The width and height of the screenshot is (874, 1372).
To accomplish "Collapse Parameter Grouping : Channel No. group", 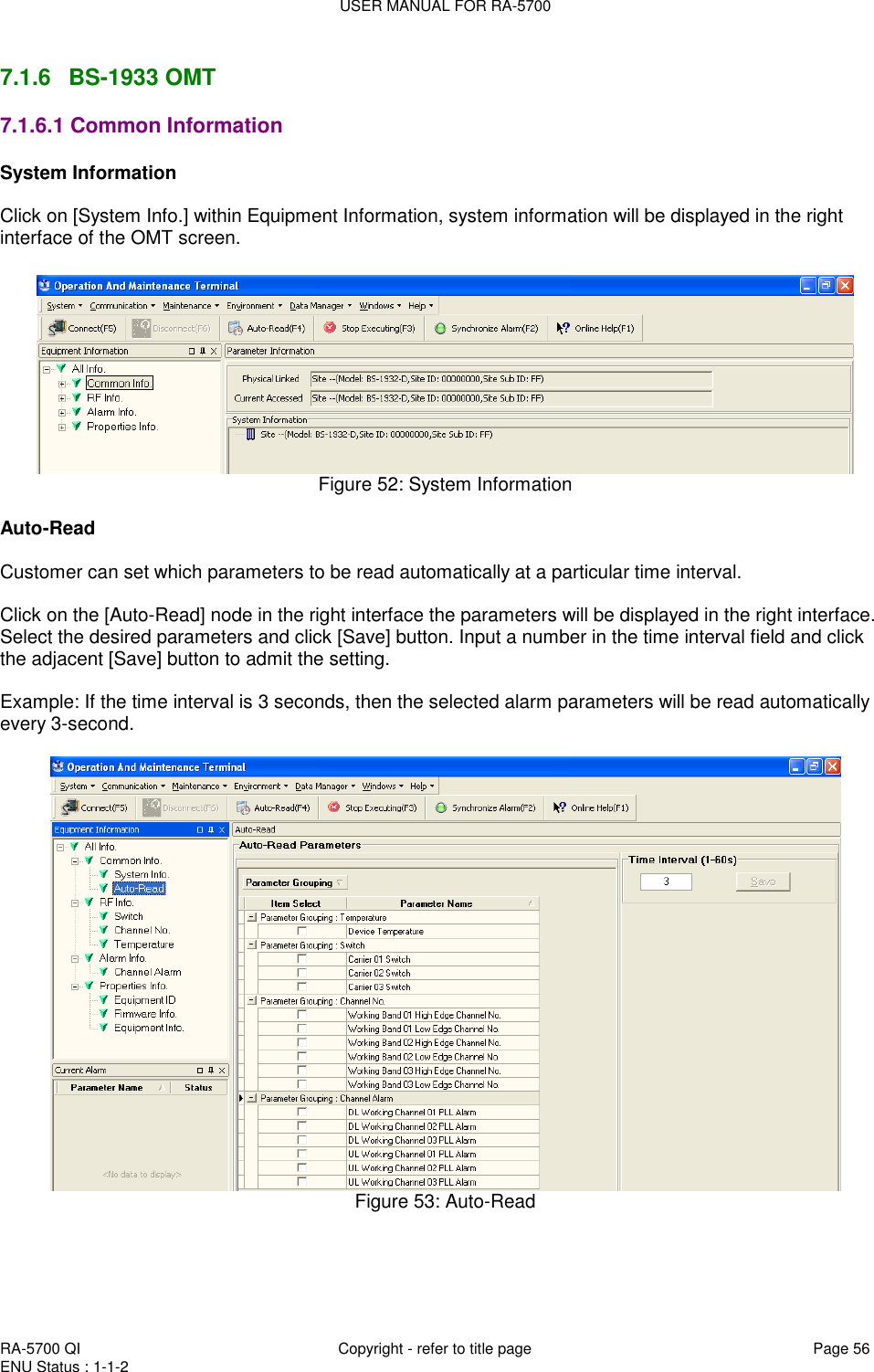I will pyautogui.click(x=252, y=1000).
